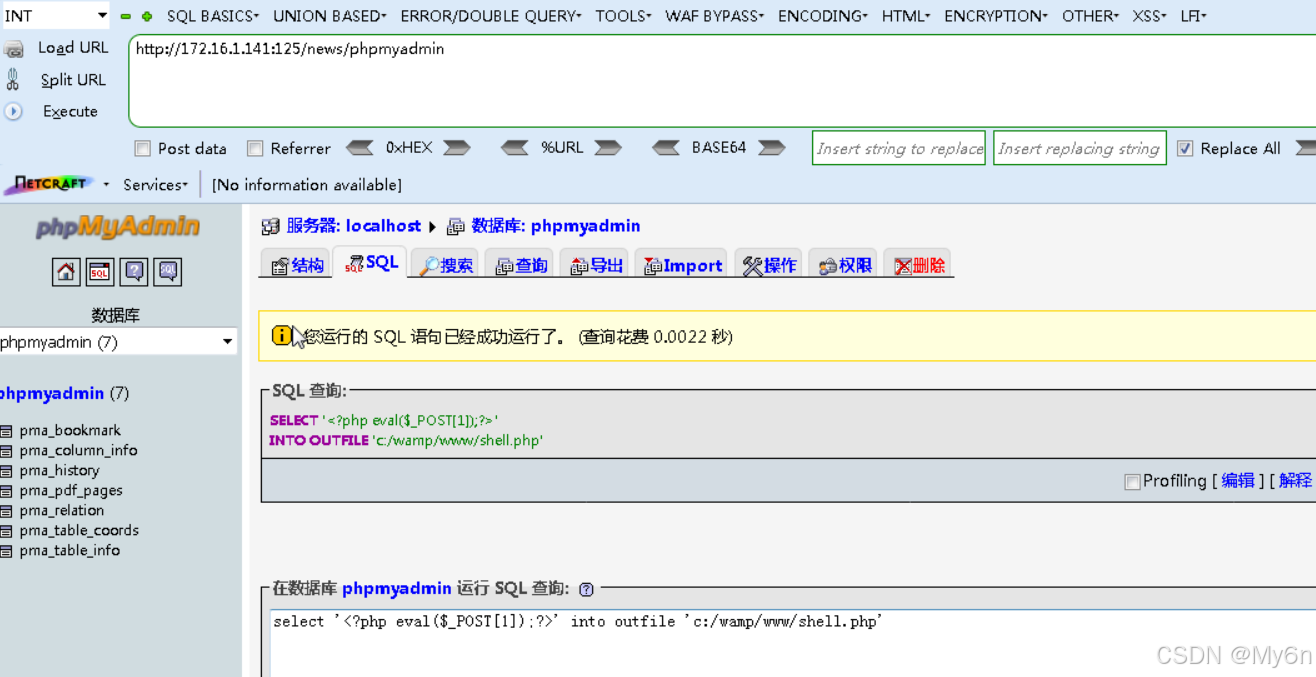Open the OTHER dropdown menu

pyautogui.click(x=1091, y=16)
